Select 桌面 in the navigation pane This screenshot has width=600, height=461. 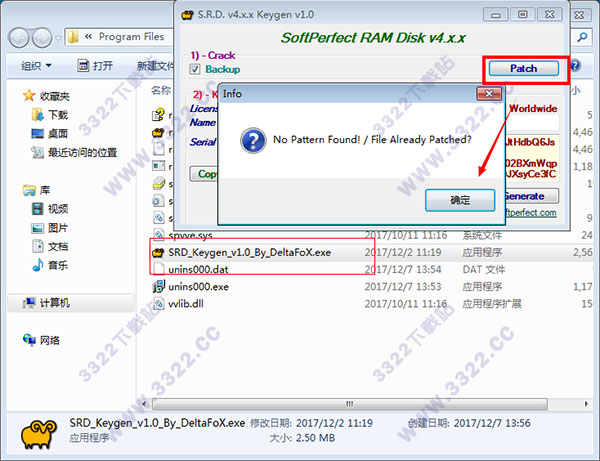tap(58, 134)
